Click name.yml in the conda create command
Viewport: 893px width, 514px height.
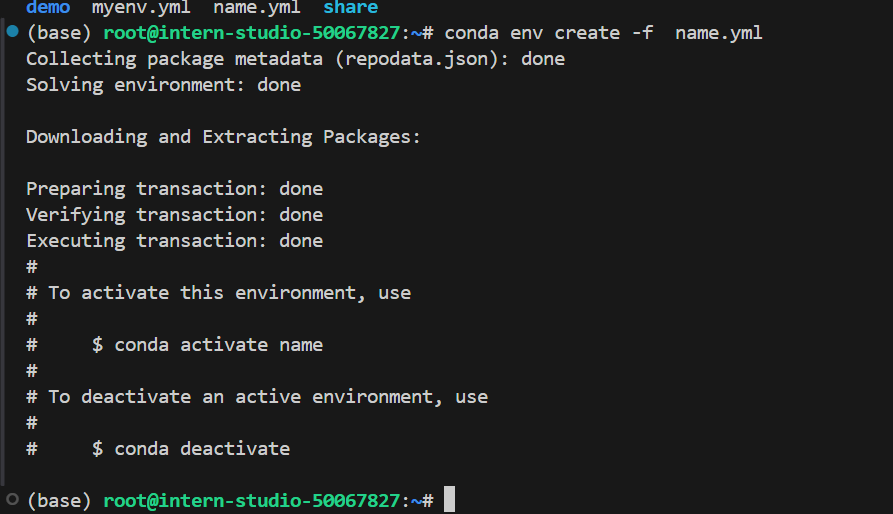tap(718, 33)
